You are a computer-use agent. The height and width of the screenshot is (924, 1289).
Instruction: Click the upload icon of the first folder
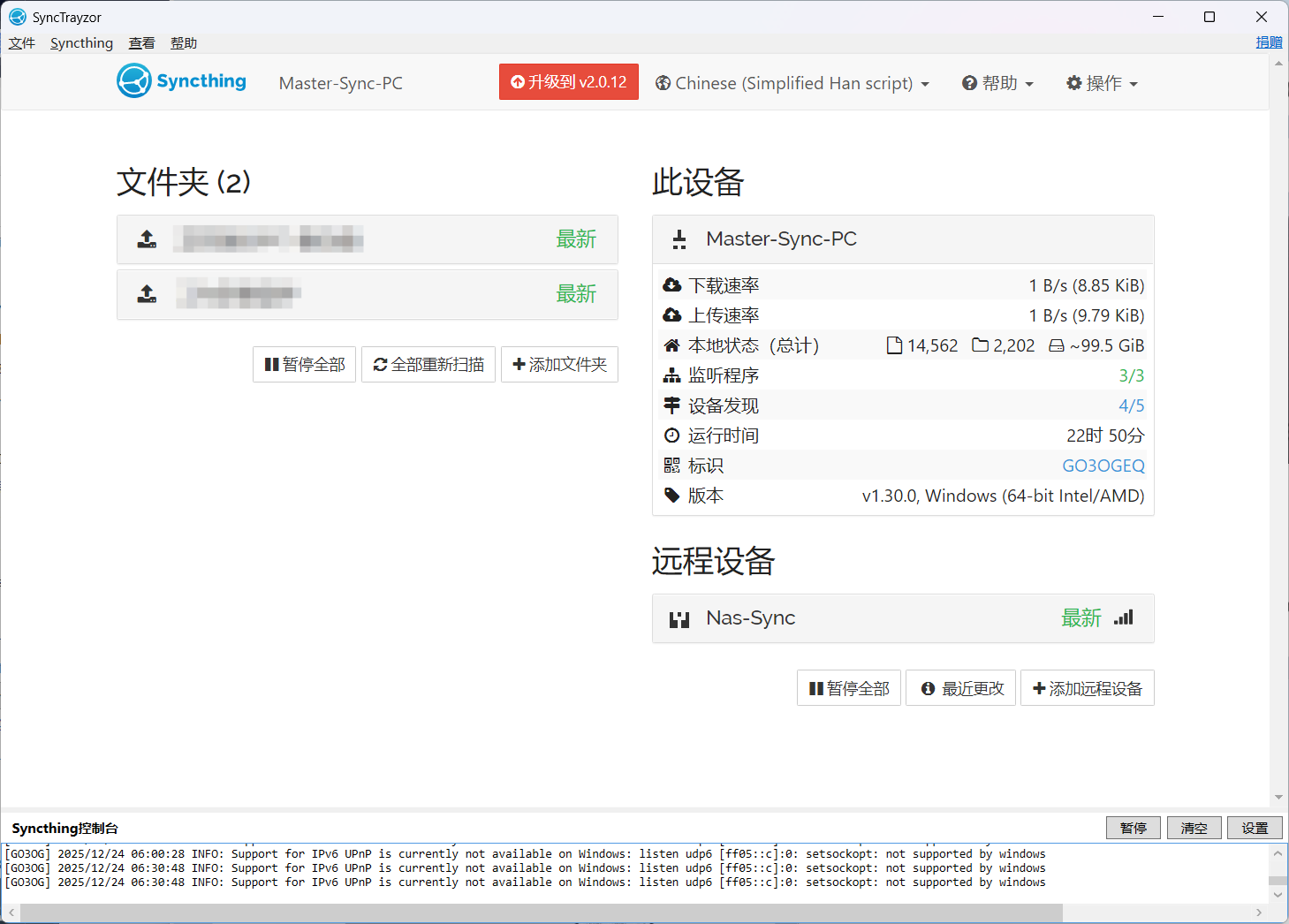[x=148, y=239]
